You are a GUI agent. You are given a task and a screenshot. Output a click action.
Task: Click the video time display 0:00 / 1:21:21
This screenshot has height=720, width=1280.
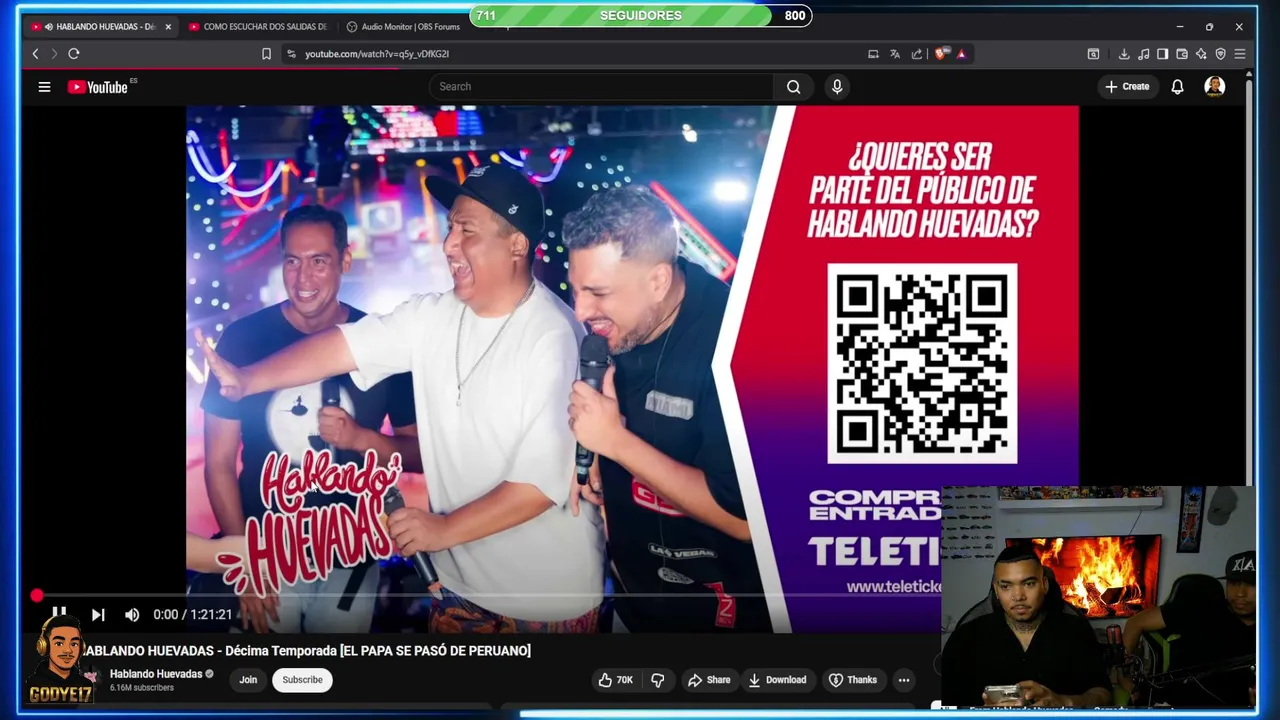193,615
